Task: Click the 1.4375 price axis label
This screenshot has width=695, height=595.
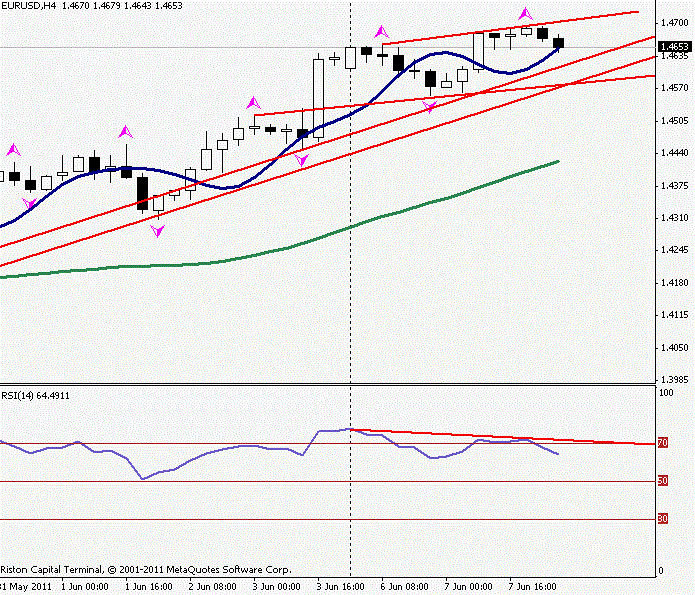Action: click(x=675, y=185)
